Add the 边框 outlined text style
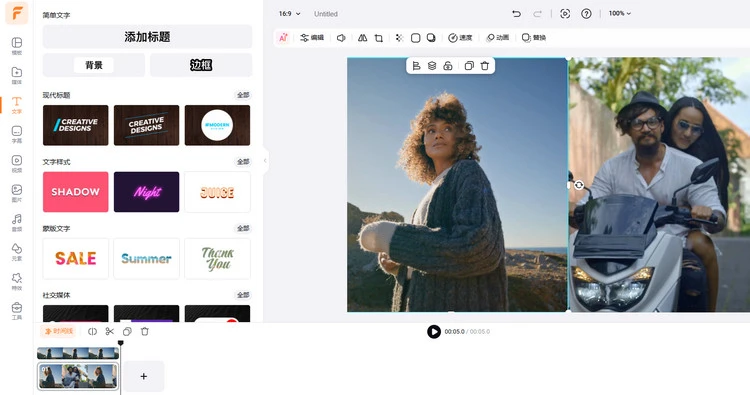The height and width of the screenshot is (395, 750). 201,65
